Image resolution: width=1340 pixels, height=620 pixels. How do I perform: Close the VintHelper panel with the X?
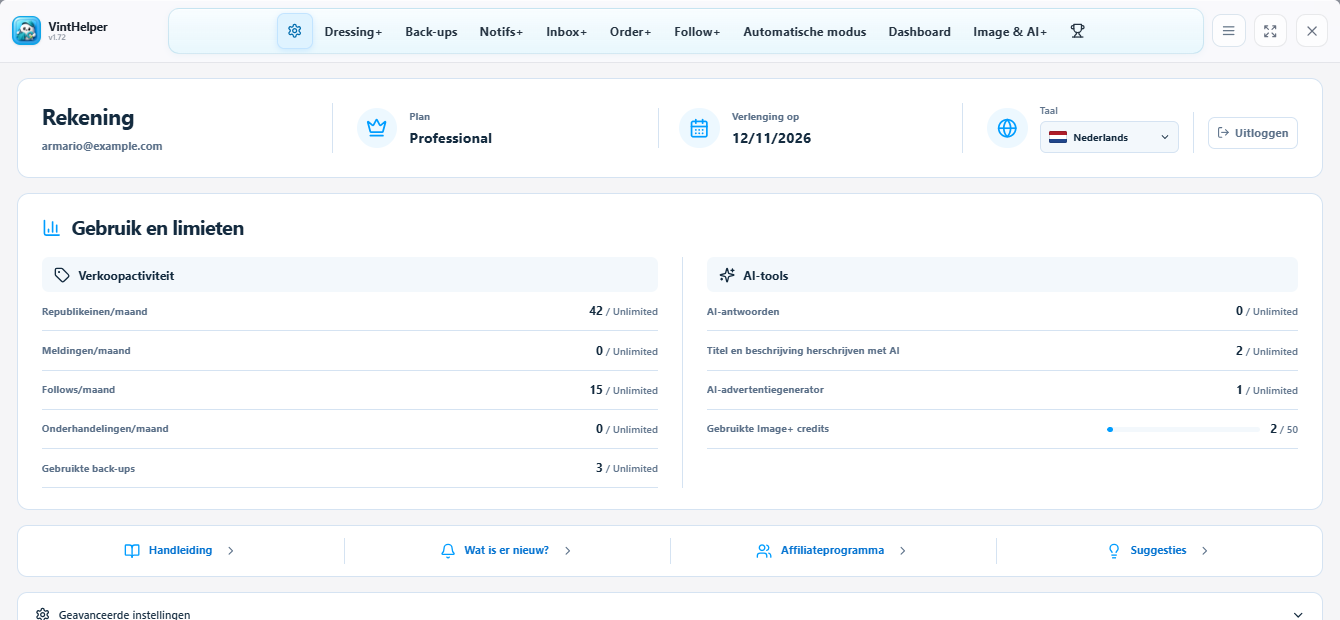coord(1312,31)
